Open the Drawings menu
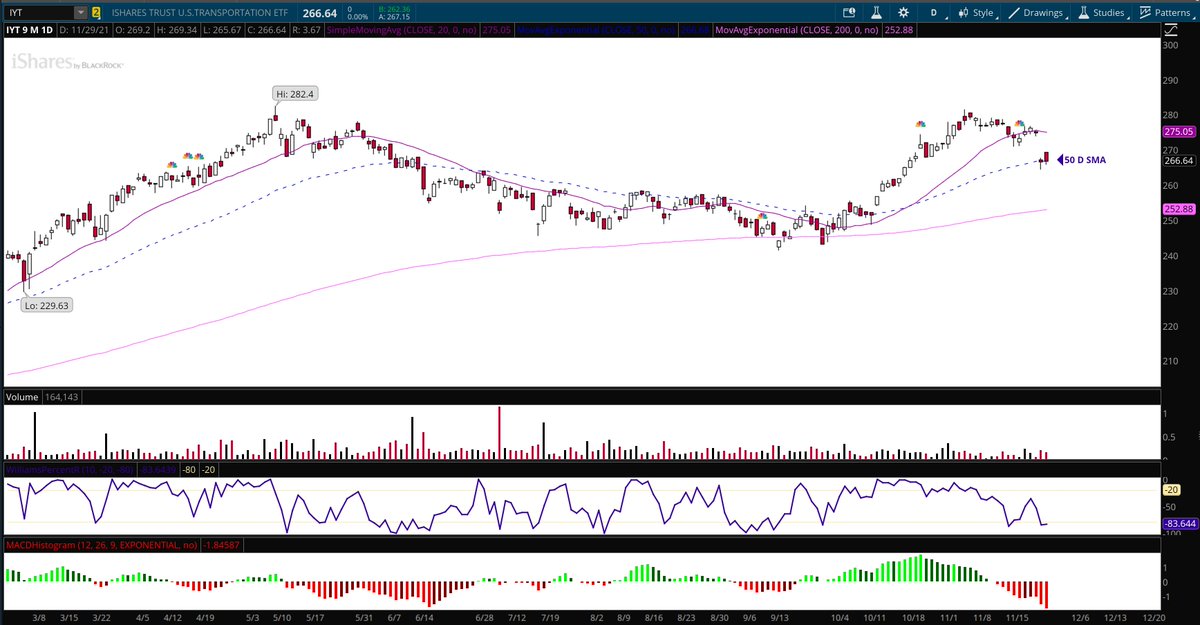 click(1036, 13)
